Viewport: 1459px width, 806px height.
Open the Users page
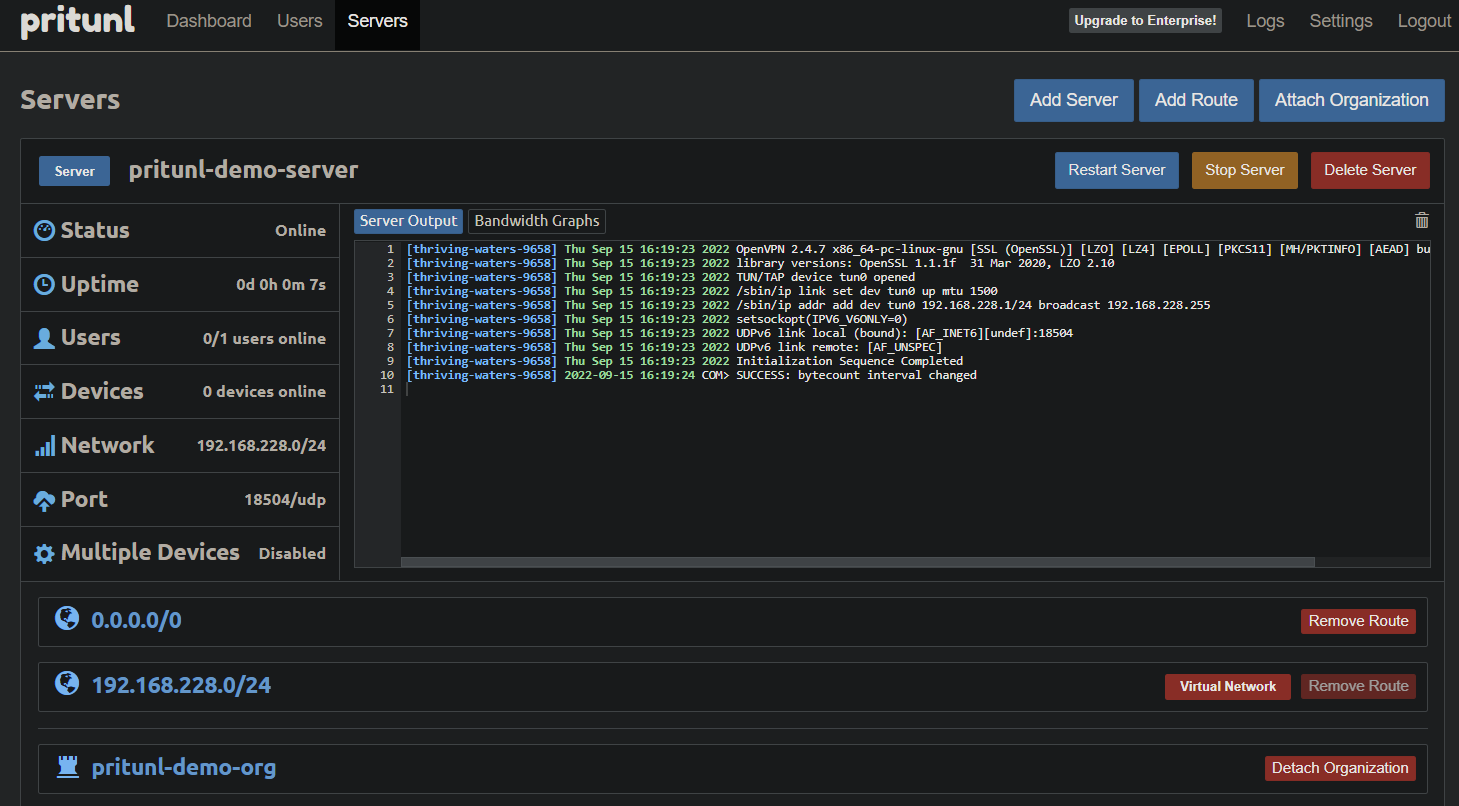pyautogui.click(x=300, y=21)
